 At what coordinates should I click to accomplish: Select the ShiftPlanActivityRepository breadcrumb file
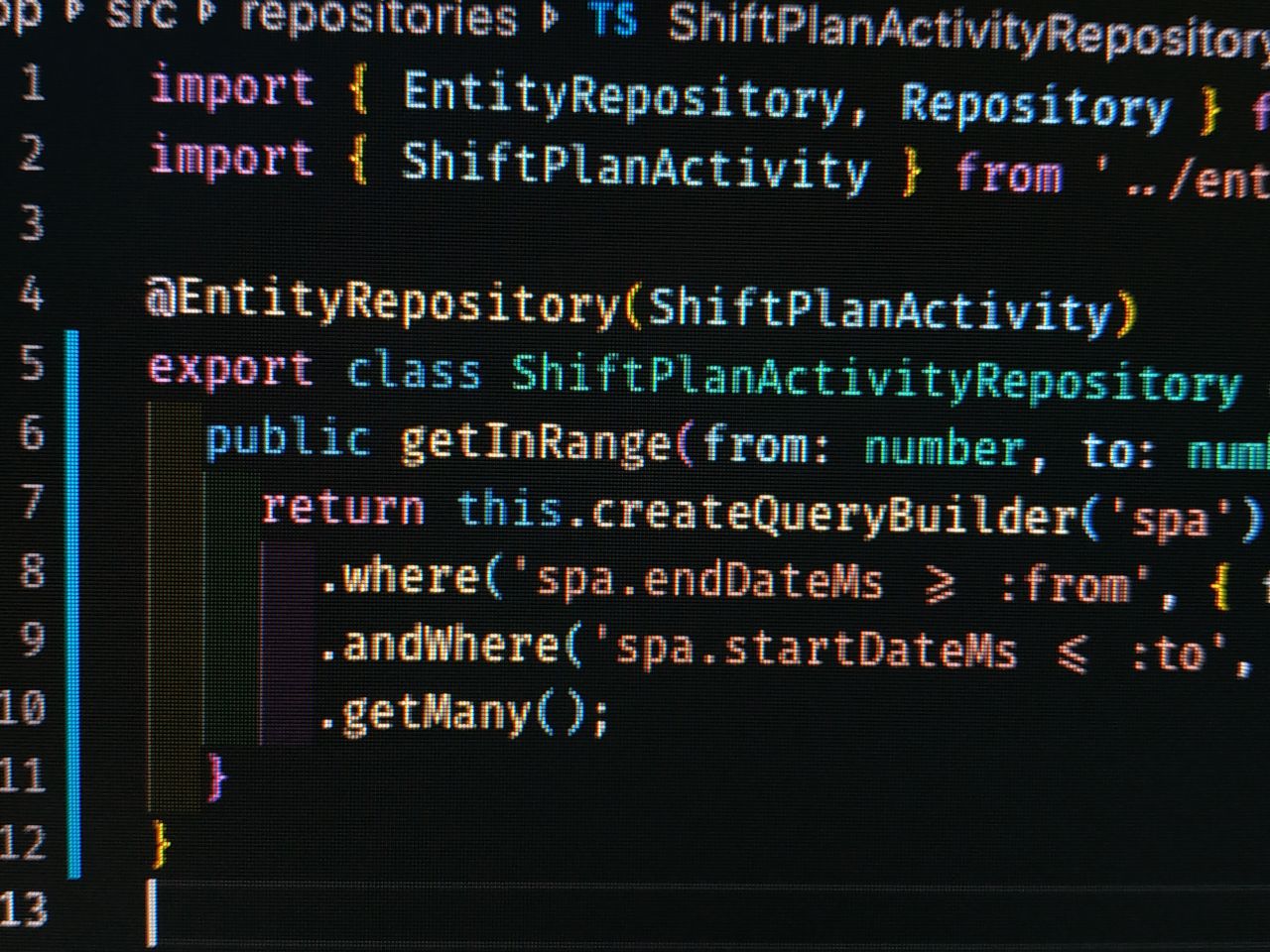click(x=968, y=34)
